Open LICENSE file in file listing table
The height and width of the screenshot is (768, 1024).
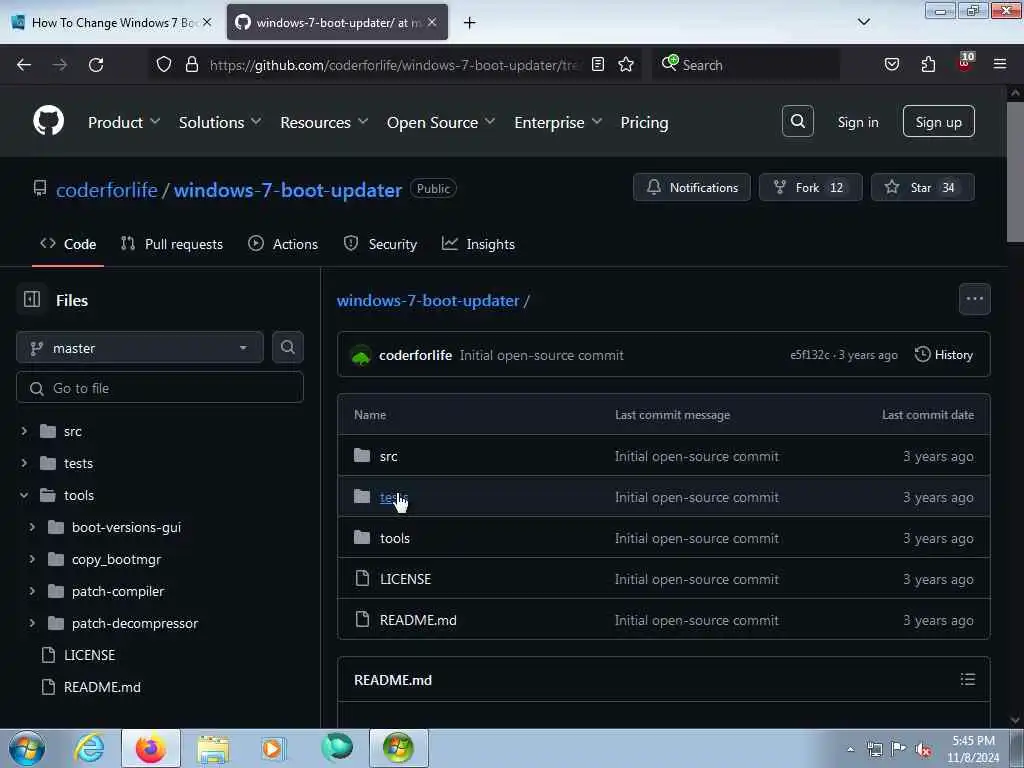[405, 579]
